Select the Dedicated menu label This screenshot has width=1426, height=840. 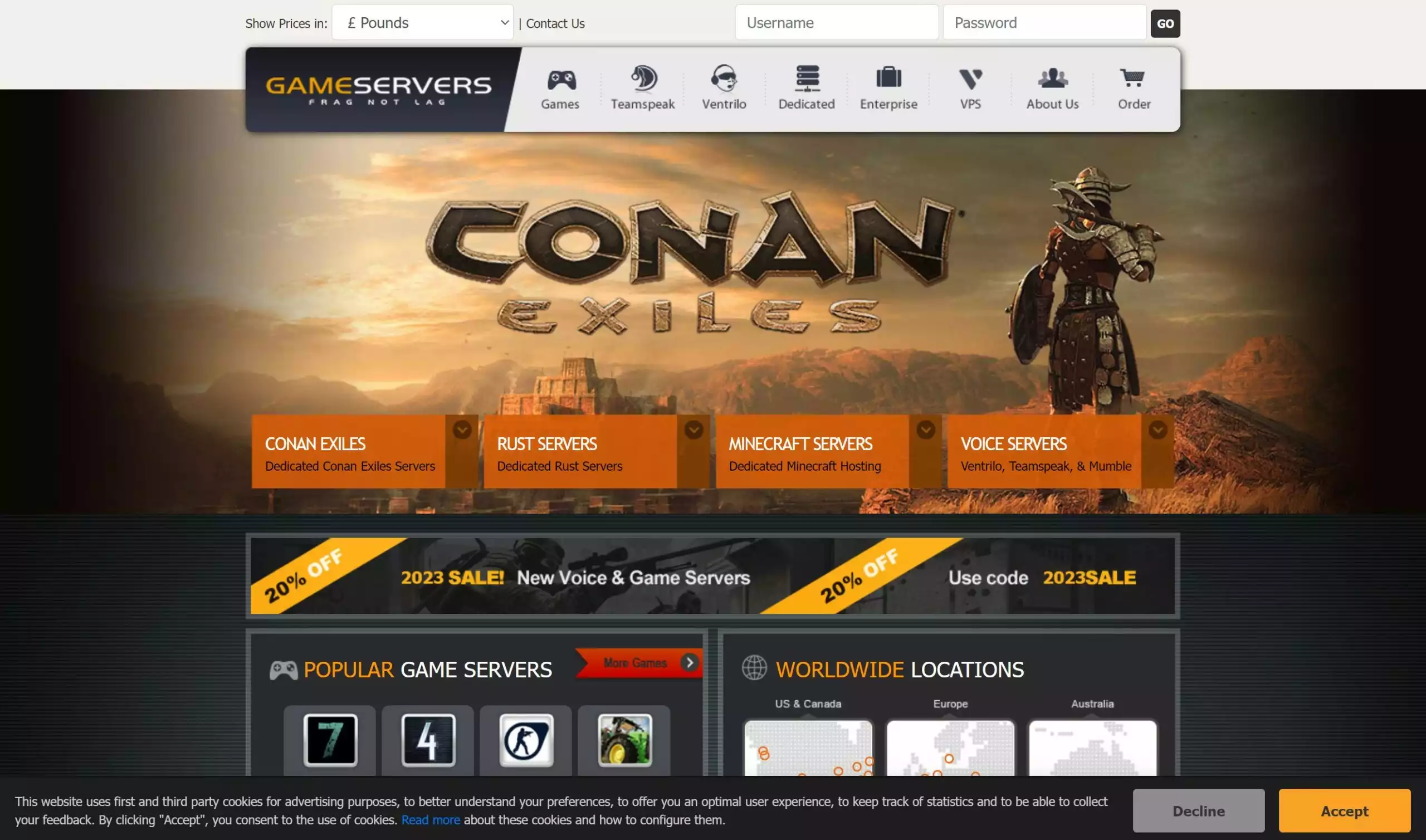click(x=807, y=104)
